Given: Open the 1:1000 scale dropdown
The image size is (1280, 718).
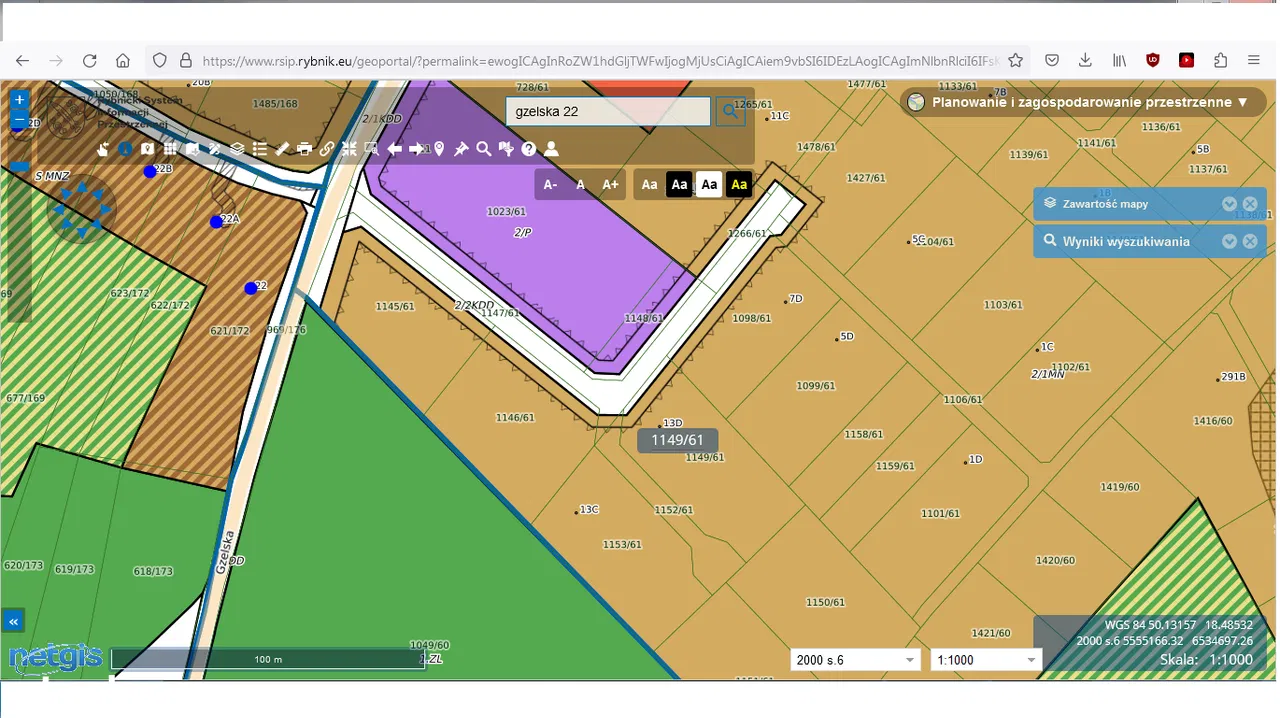Looking at the screenshot, I should 986,660.
